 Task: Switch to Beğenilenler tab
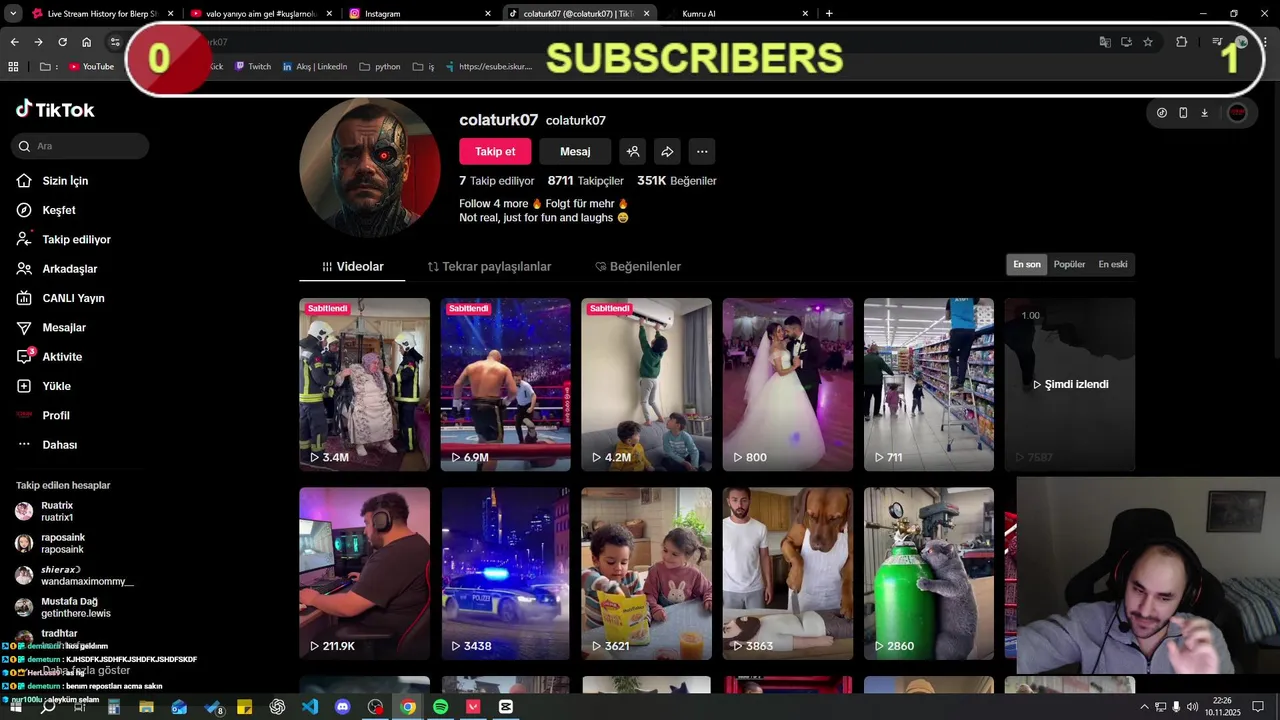638,267
